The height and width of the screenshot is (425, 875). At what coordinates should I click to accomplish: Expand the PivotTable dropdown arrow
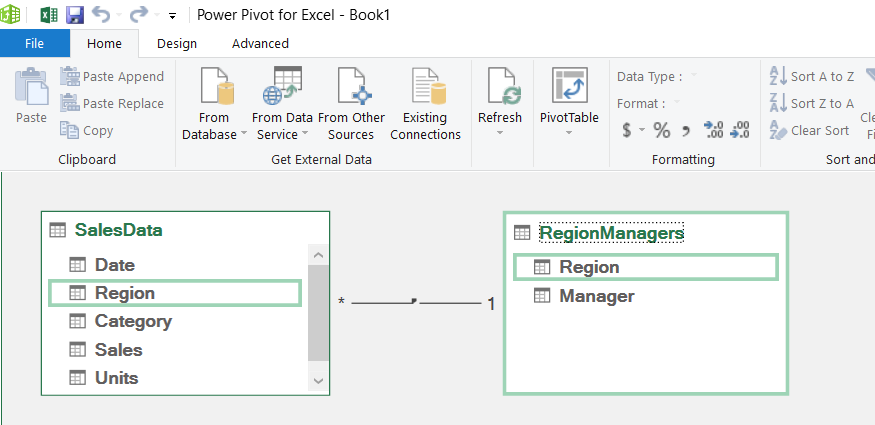(x=569, y=133)
